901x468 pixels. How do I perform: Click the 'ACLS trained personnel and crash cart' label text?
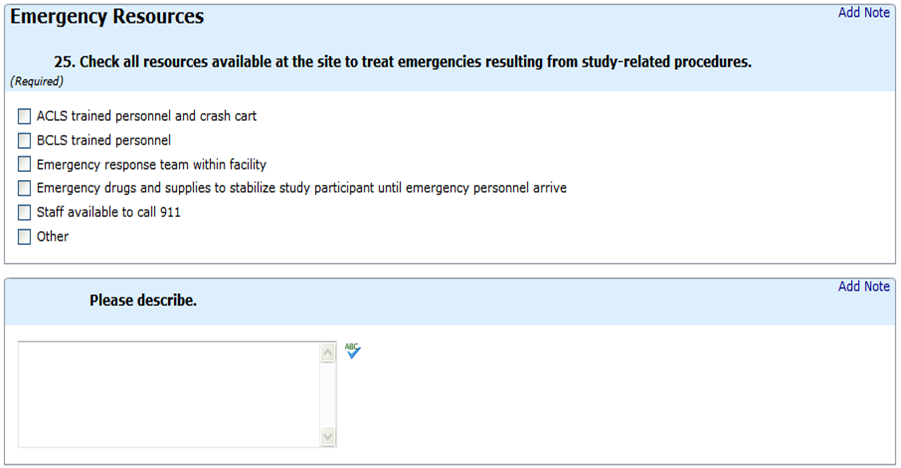coord(147,116)
